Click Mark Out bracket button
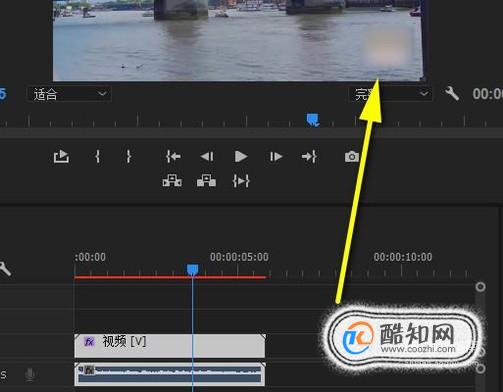This screenshot has width=503, height=392. 129,156
